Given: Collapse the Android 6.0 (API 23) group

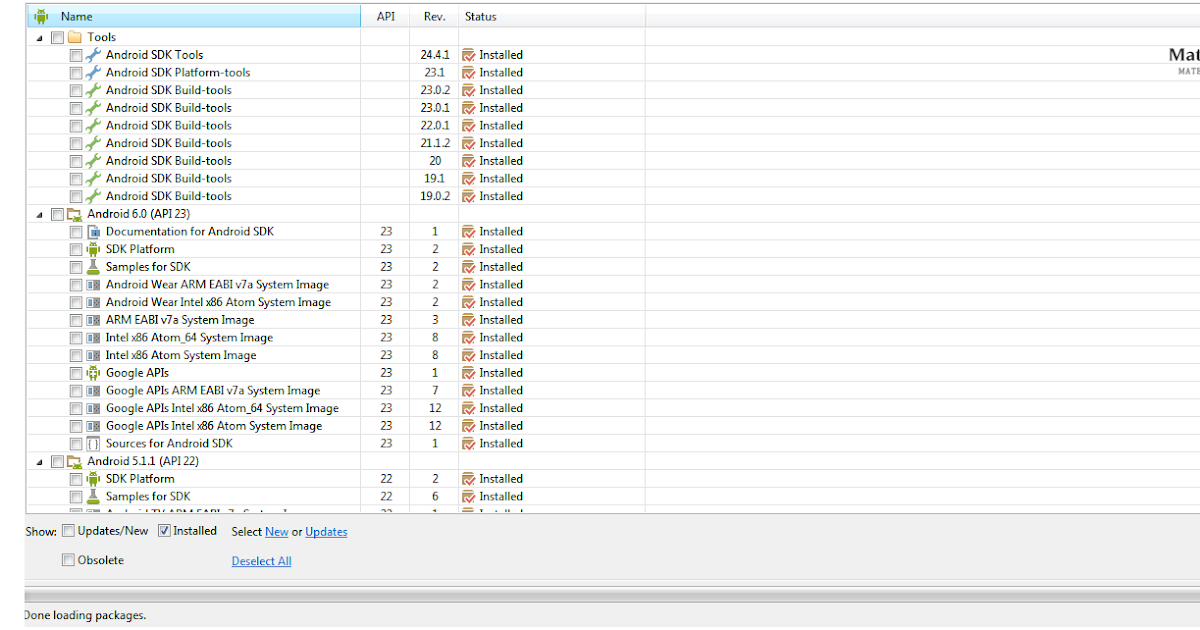Looking at the screenshot, I should click(41, 215).
